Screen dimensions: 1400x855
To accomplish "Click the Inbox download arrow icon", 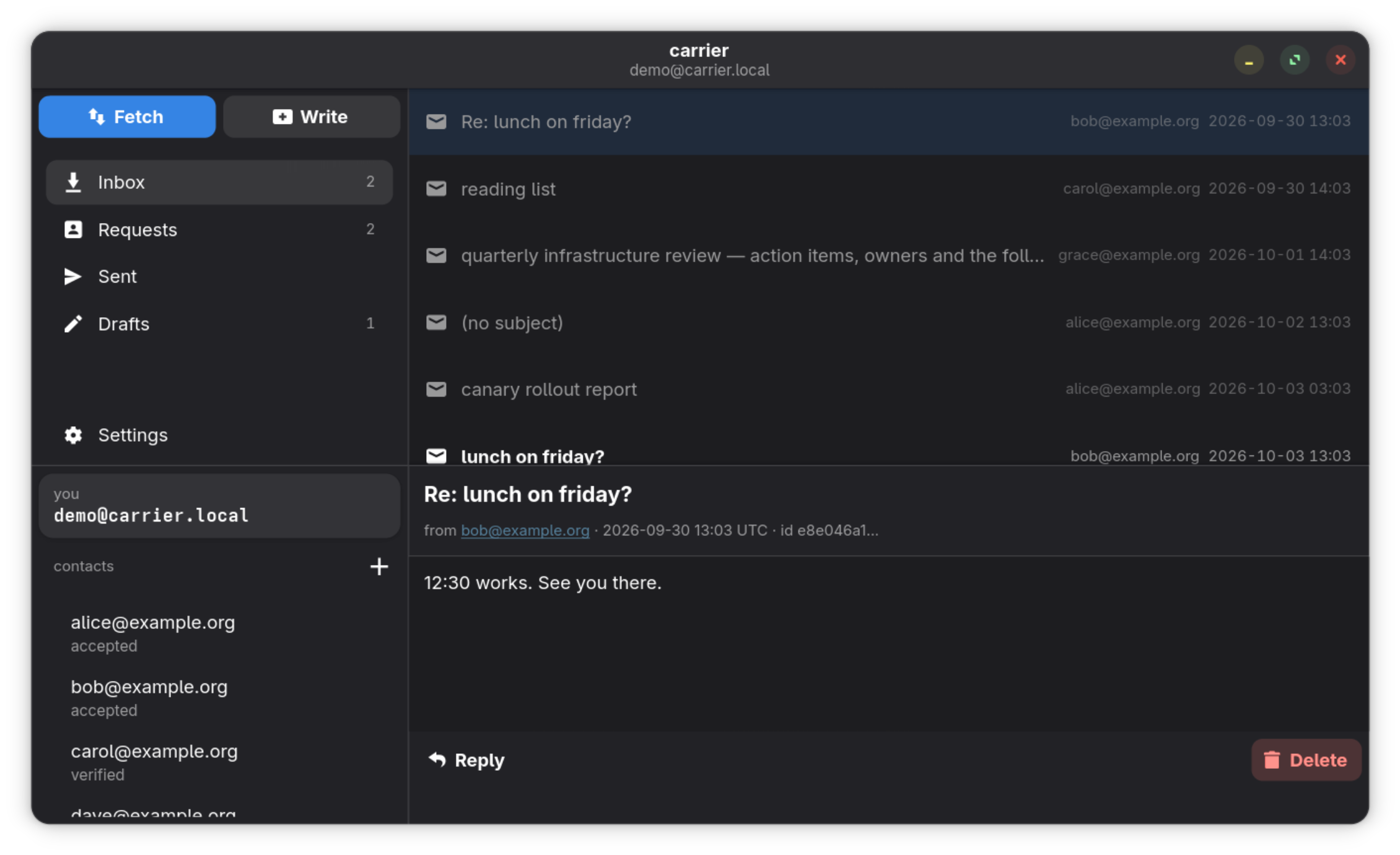I will (x=73, y=182).
